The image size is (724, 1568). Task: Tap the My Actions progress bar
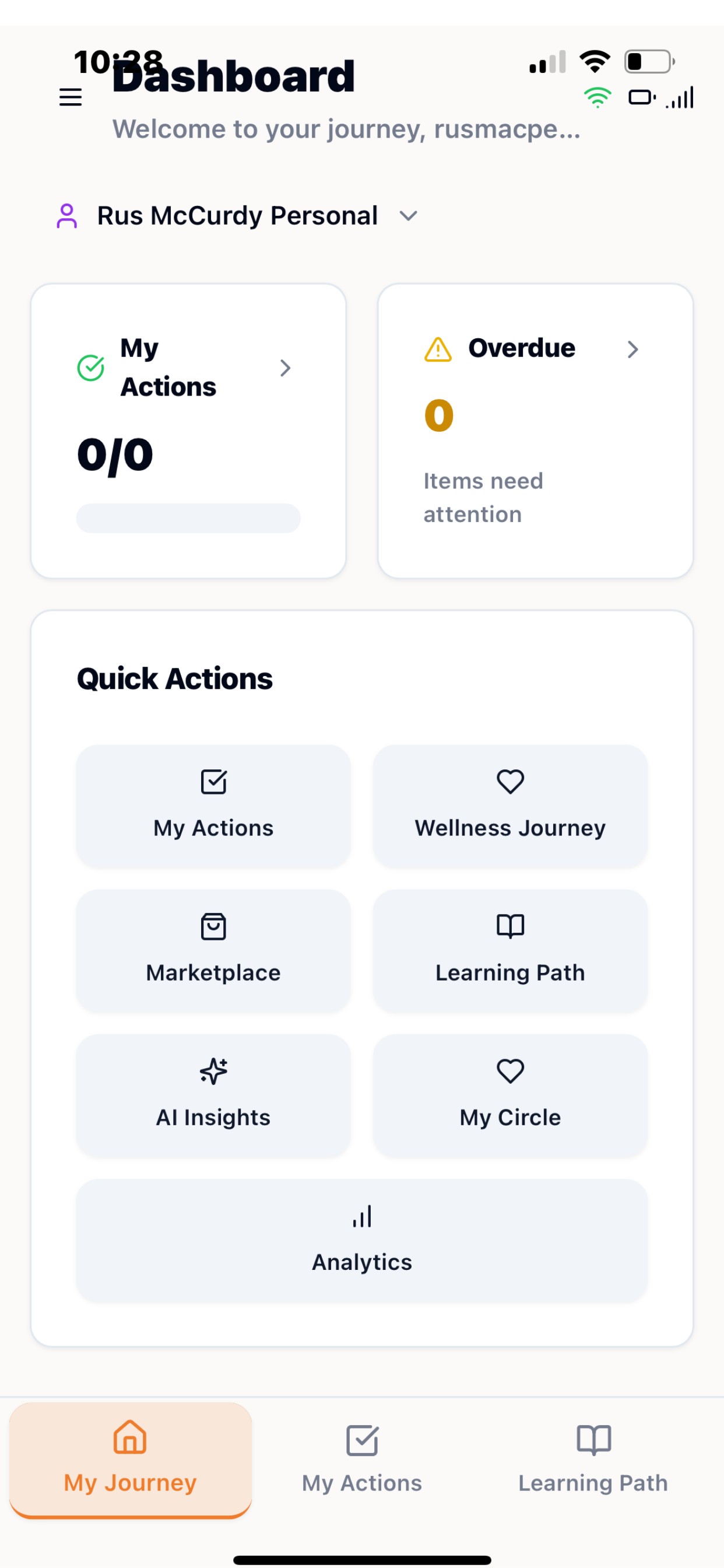click(x=188, y=518)
